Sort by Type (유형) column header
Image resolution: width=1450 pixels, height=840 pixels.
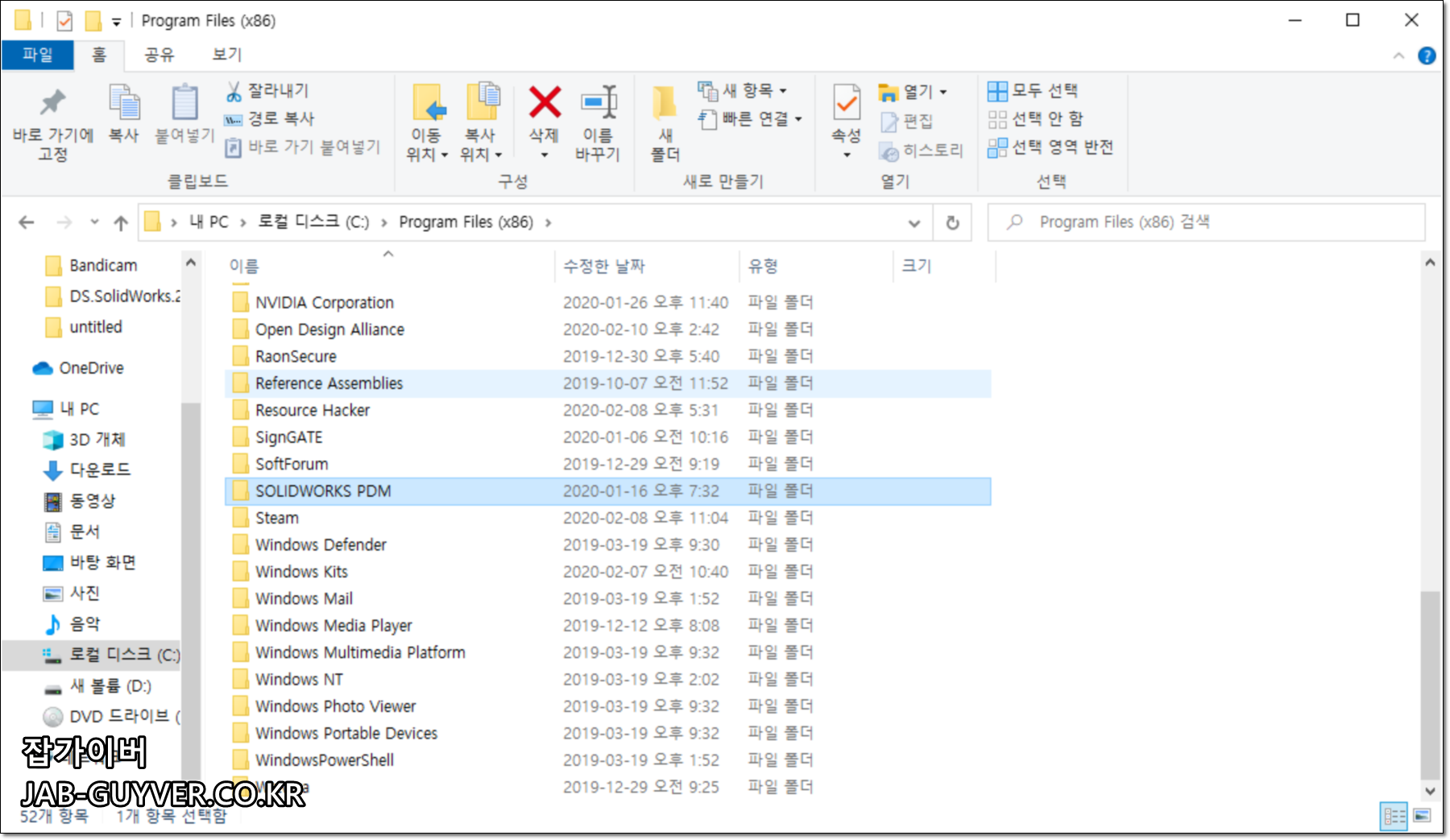(x=816, y=266)
